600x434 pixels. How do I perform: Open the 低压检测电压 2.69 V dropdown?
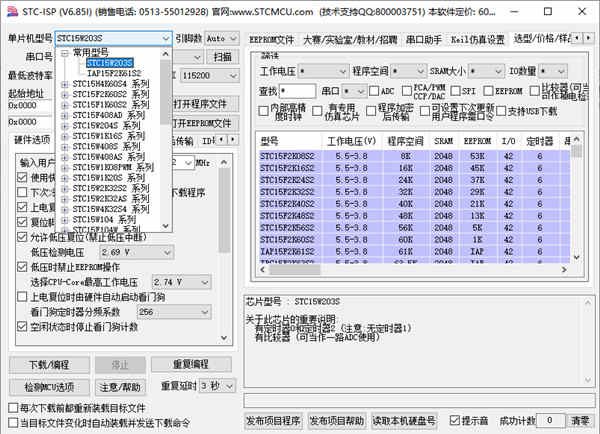[x=136, y=252]
